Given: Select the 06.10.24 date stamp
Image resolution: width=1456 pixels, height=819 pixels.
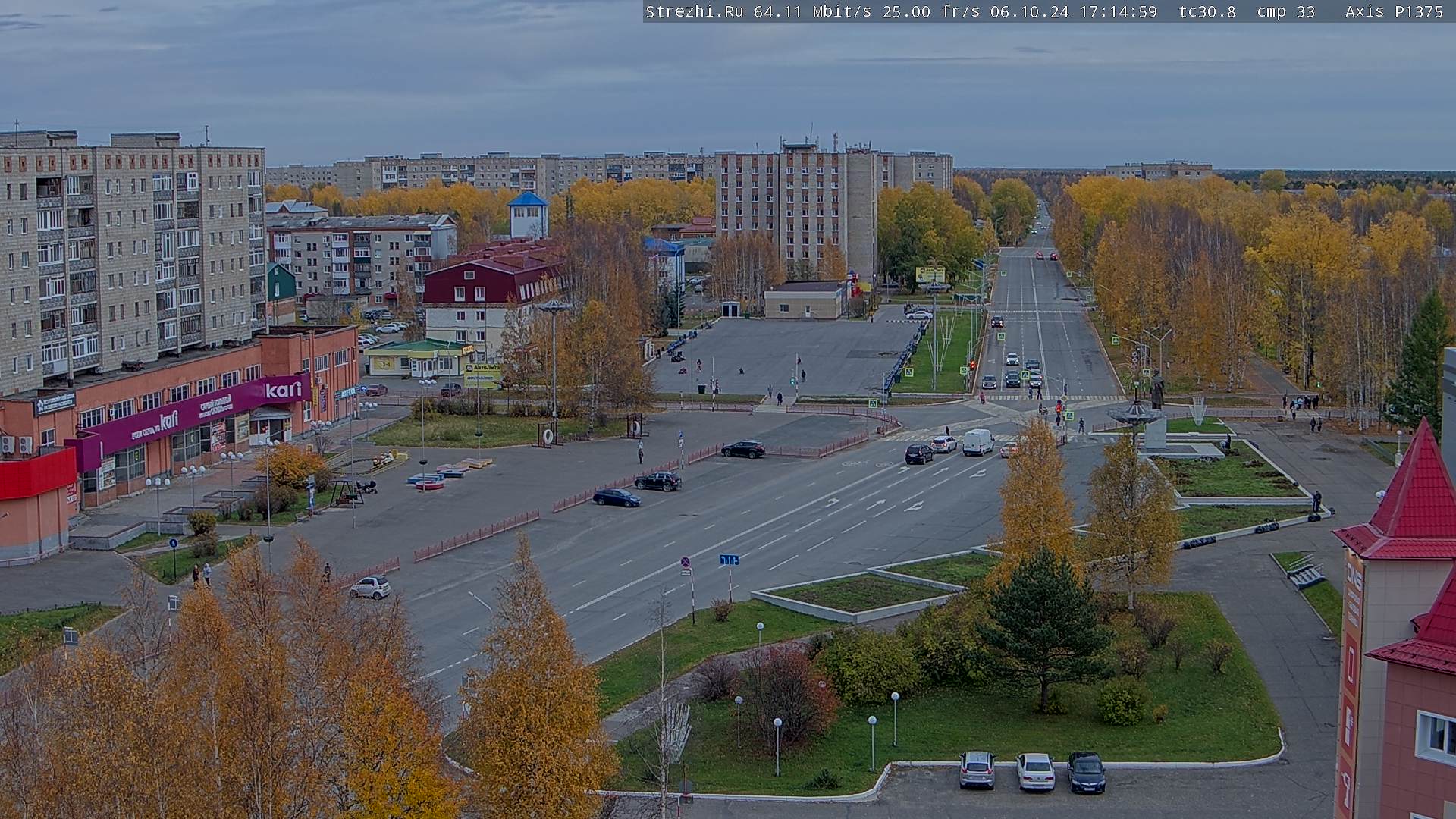Looking at the screenshot, I should [1029, 11].
